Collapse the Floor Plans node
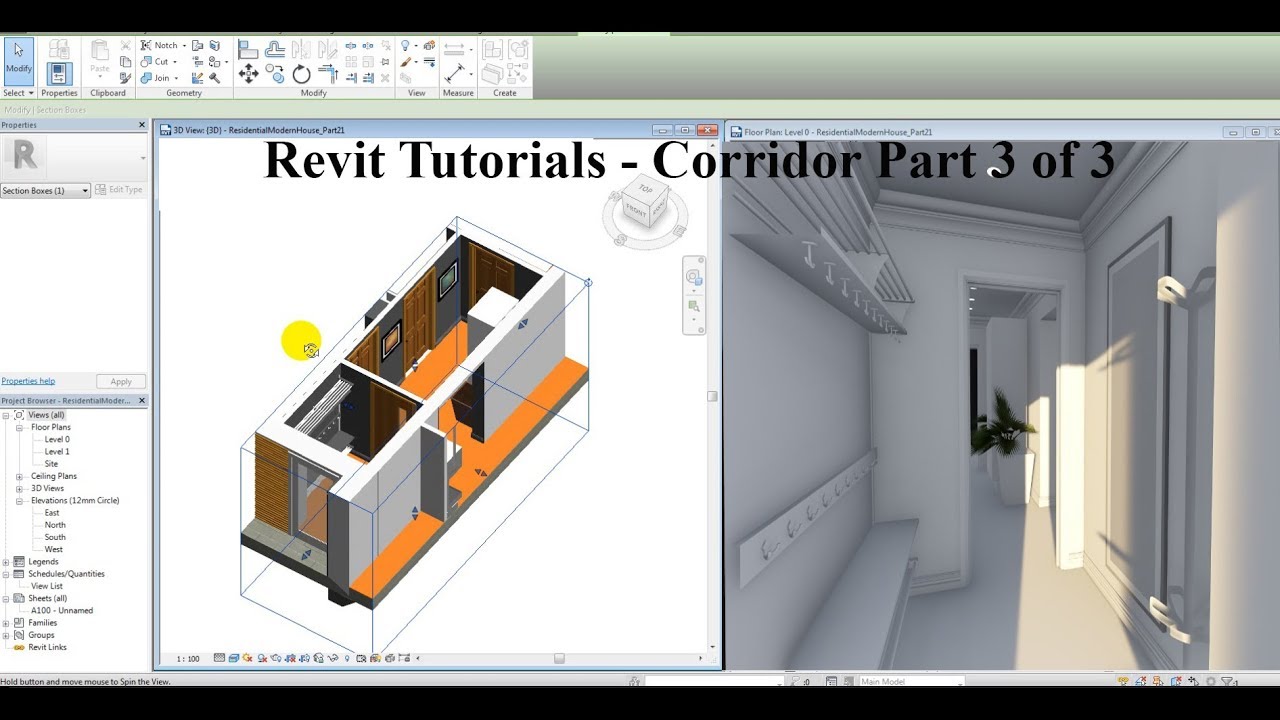 coord(19,427)
